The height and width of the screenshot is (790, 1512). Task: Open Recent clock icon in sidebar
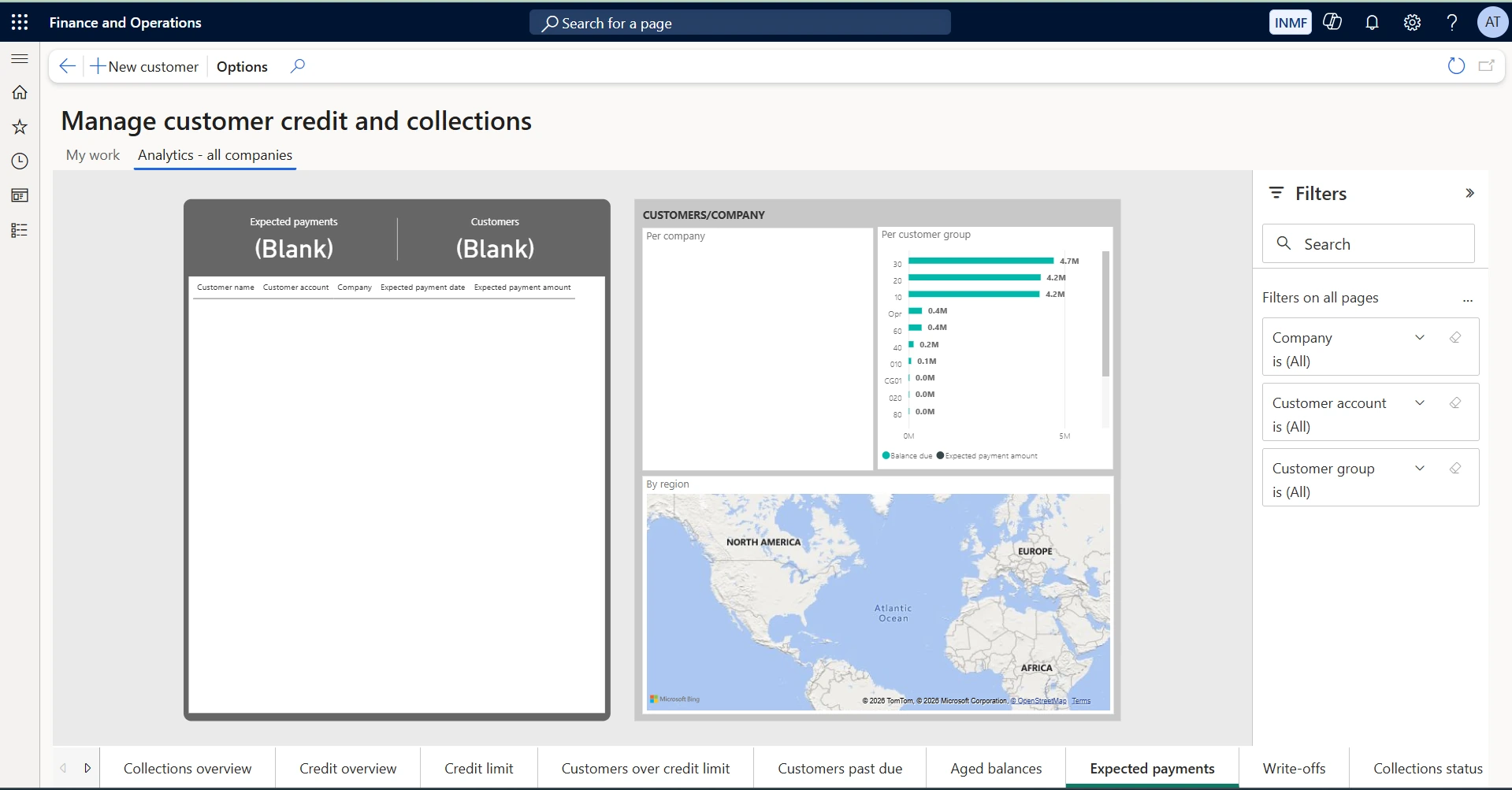tap(20, 161)
